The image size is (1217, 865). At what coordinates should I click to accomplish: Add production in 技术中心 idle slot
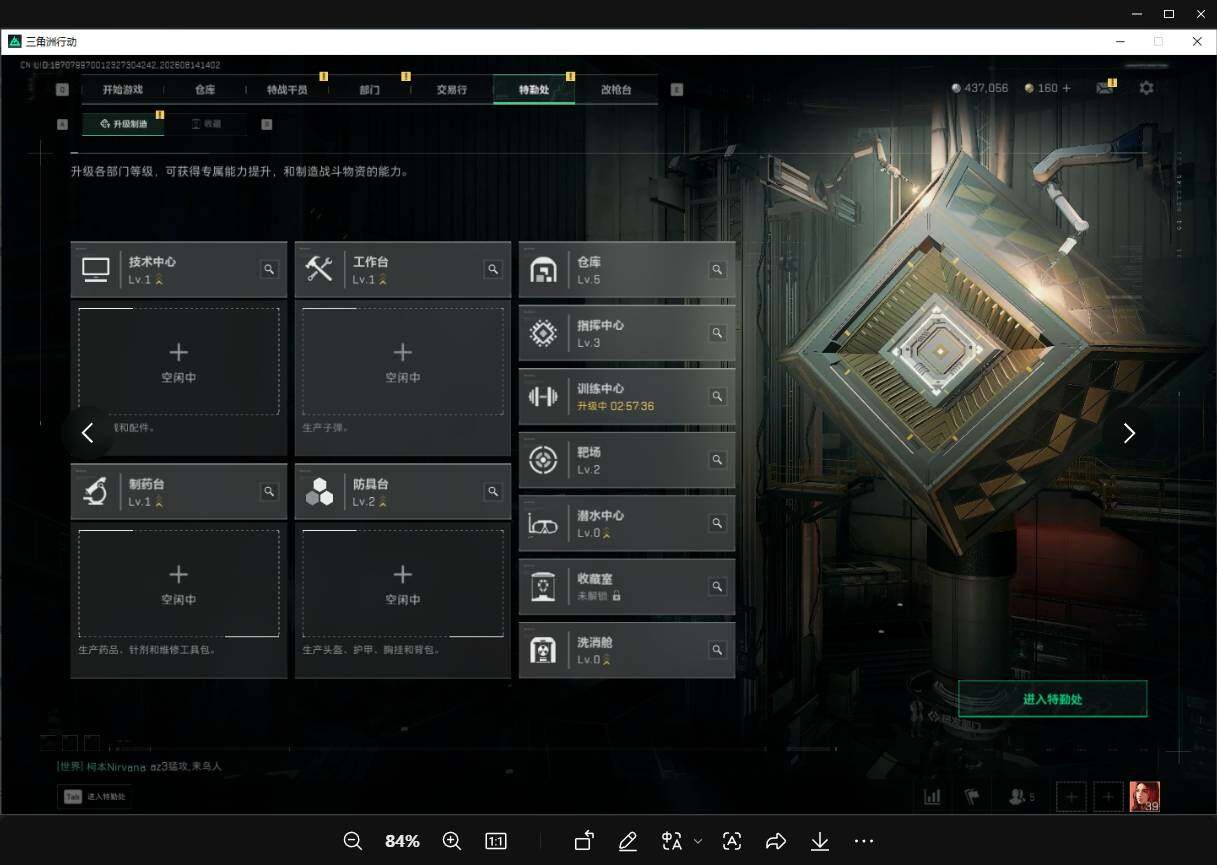[179, 361]
